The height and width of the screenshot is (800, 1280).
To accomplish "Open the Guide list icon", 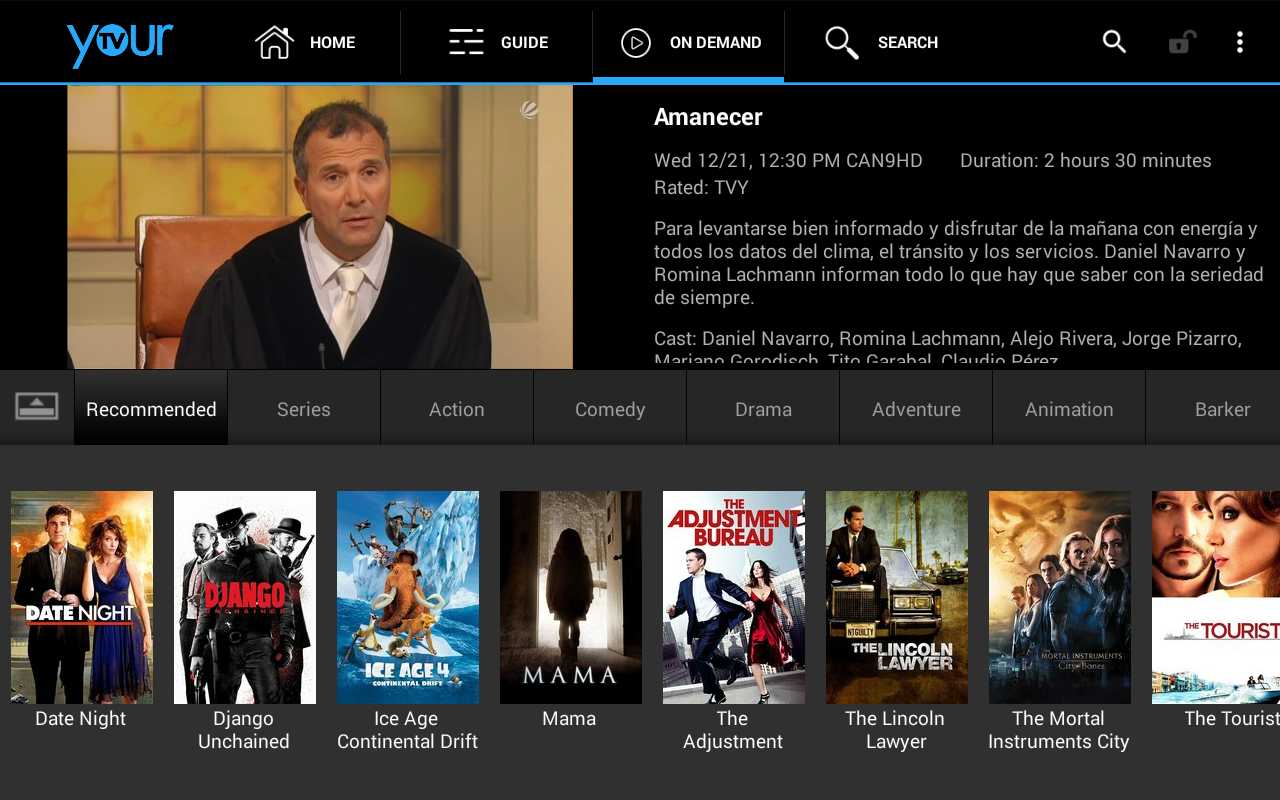I will 466,42.
